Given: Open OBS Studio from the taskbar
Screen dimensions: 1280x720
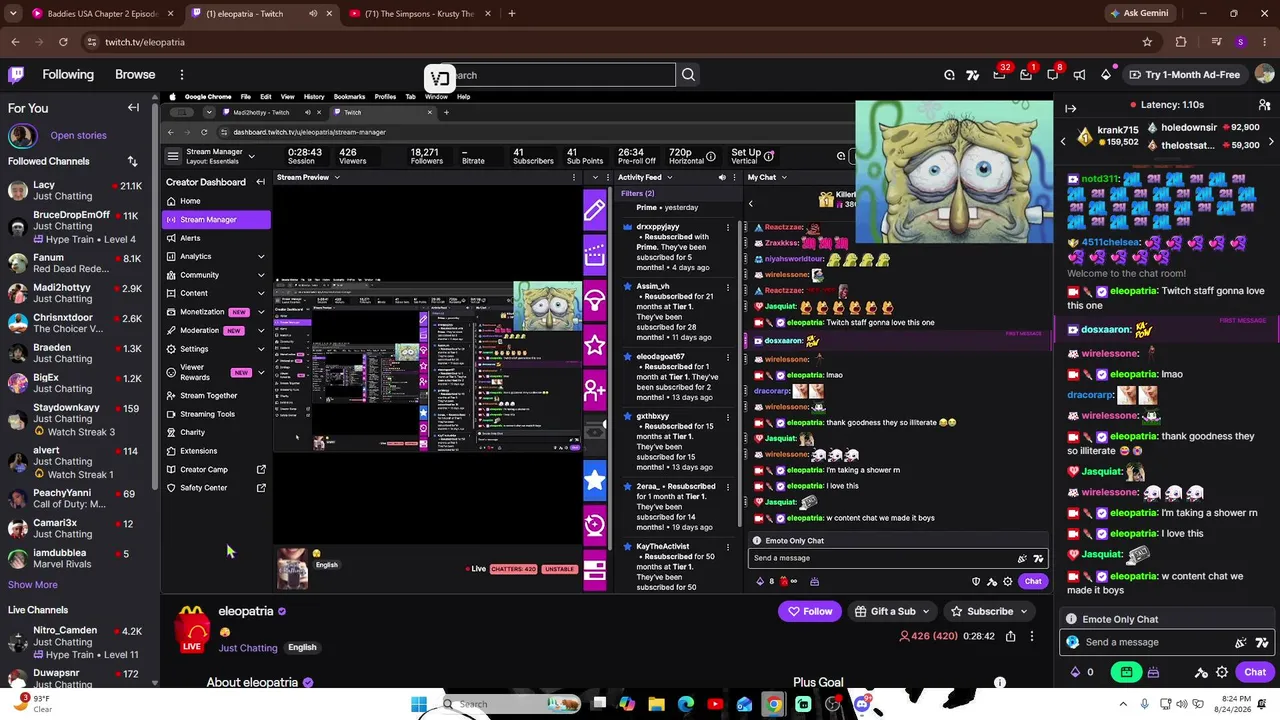Looking at the screenshot, I should (x=833, y=704).
